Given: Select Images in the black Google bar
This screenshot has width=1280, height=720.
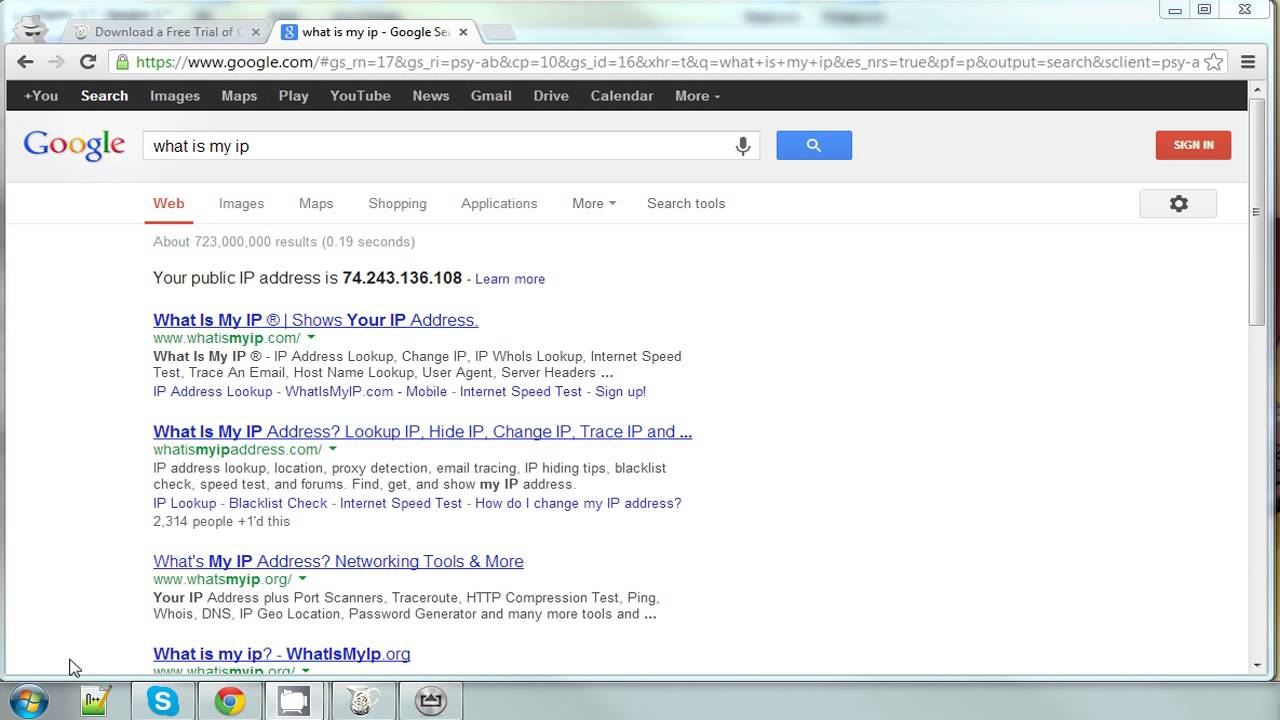Looking at the screenshot, I should pos(175,96).
